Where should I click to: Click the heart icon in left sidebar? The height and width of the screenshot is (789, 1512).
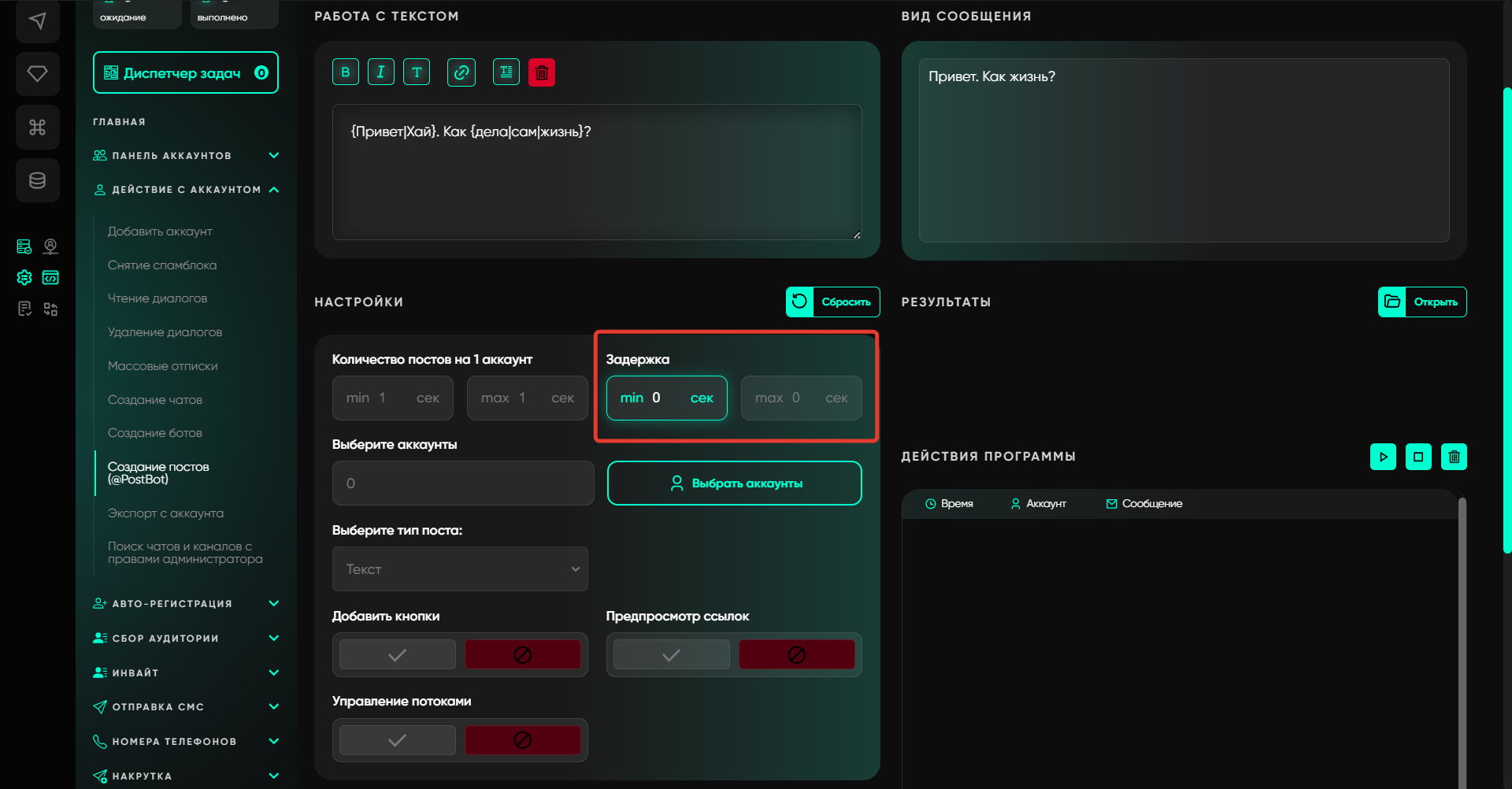click(x=37, y=74)
